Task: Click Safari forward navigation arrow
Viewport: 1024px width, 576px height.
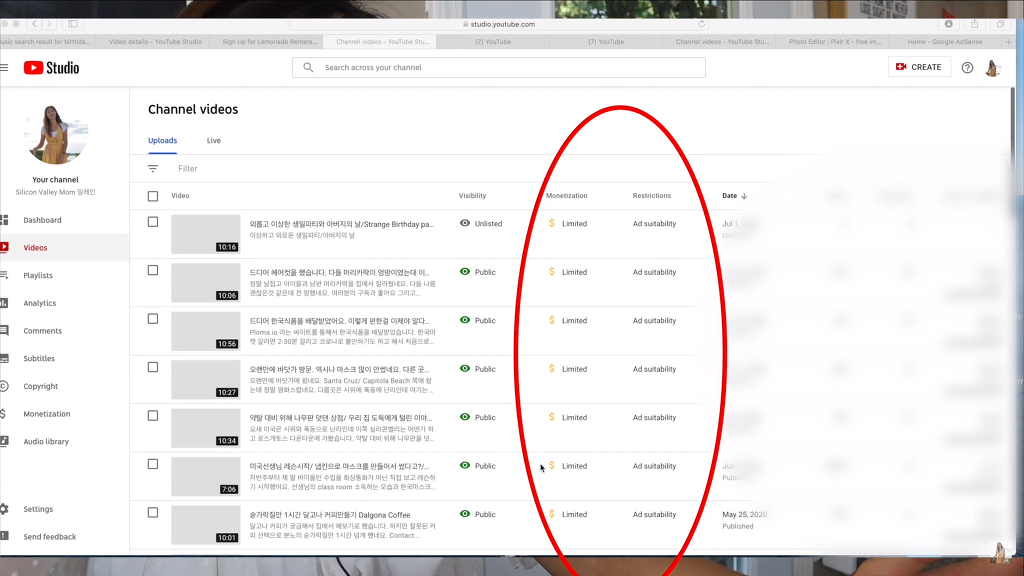Action: (50, 24)
